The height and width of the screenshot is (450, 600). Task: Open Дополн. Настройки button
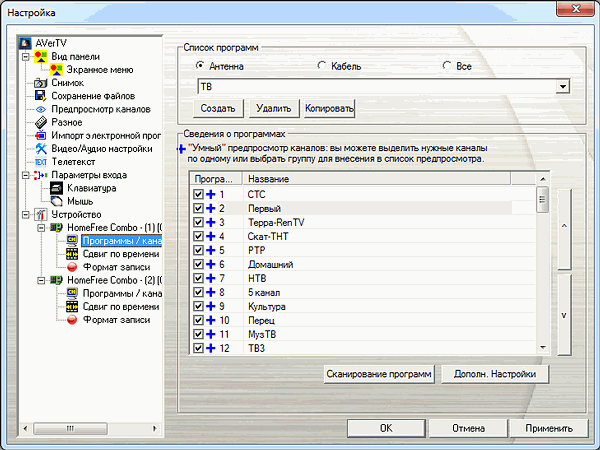click(x=495, y=374)
